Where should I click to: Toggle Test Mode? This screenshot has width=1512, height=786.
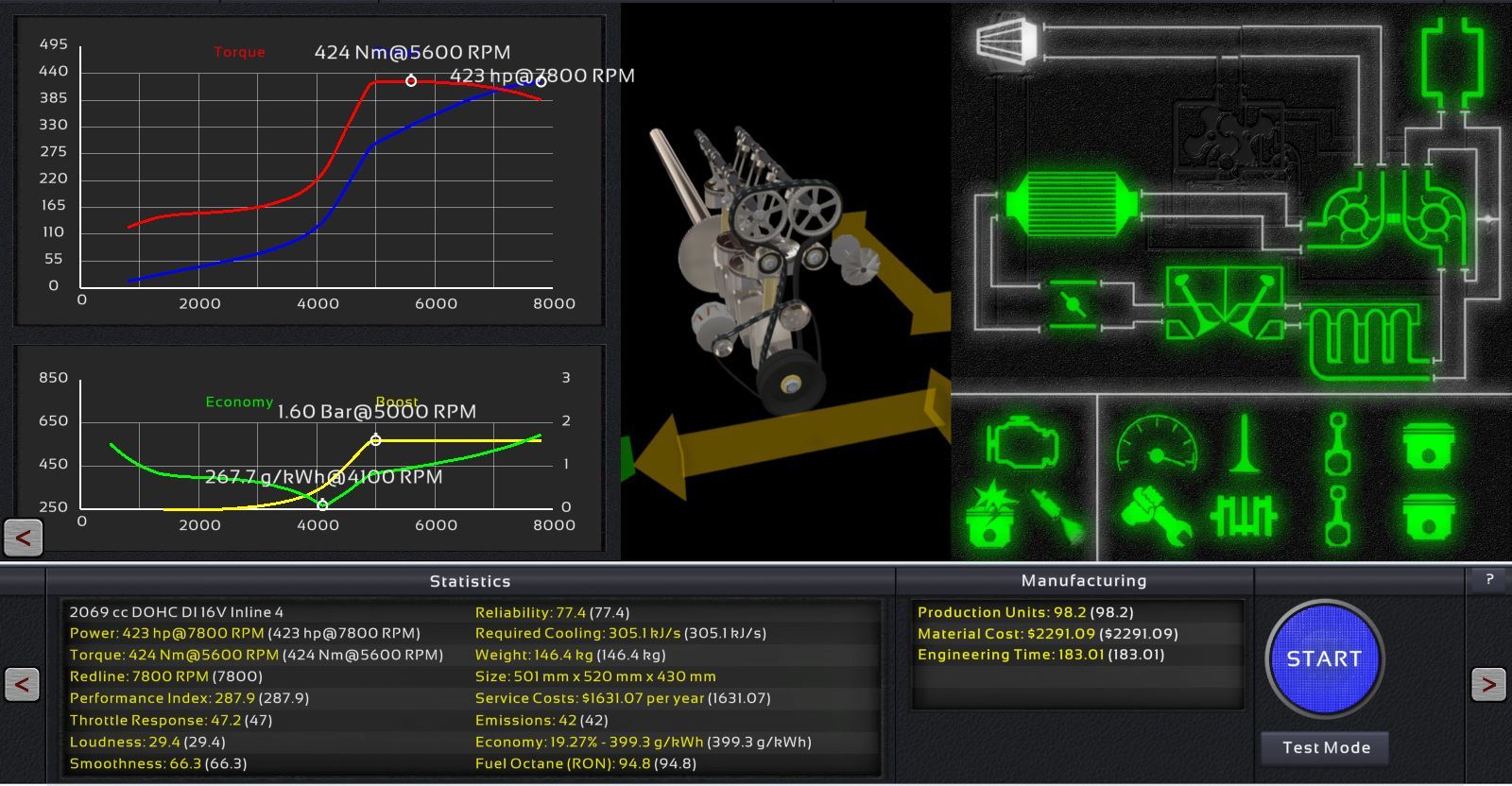click(1325, 747)
